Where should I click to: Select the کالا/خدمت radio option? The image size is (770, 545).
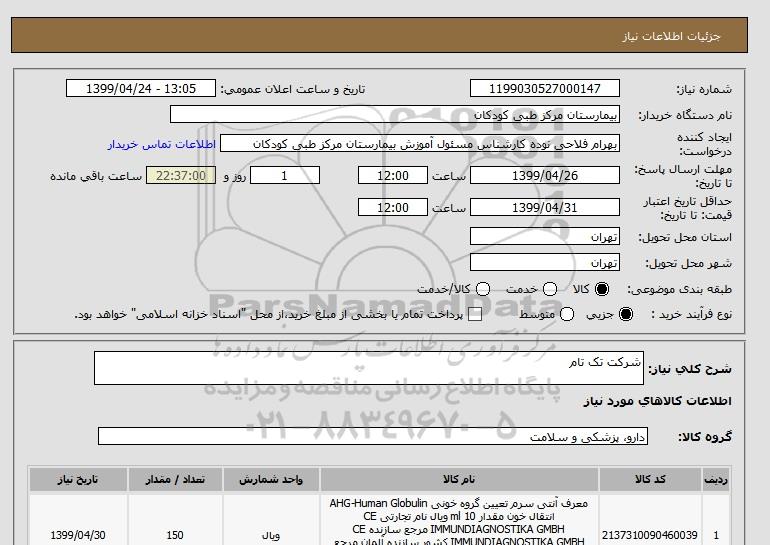coord(483,289)
